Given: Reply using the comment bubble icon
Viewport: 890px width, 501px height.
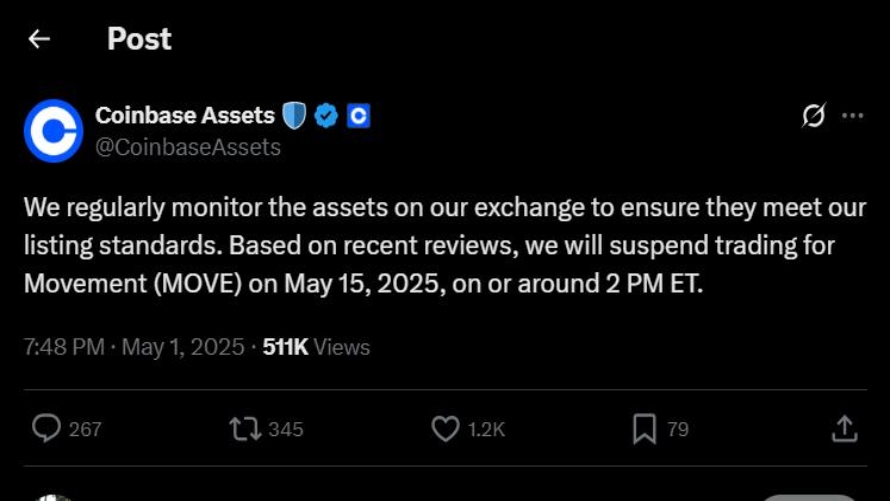Looking at the screenshot, I should (x=46, y=428).
